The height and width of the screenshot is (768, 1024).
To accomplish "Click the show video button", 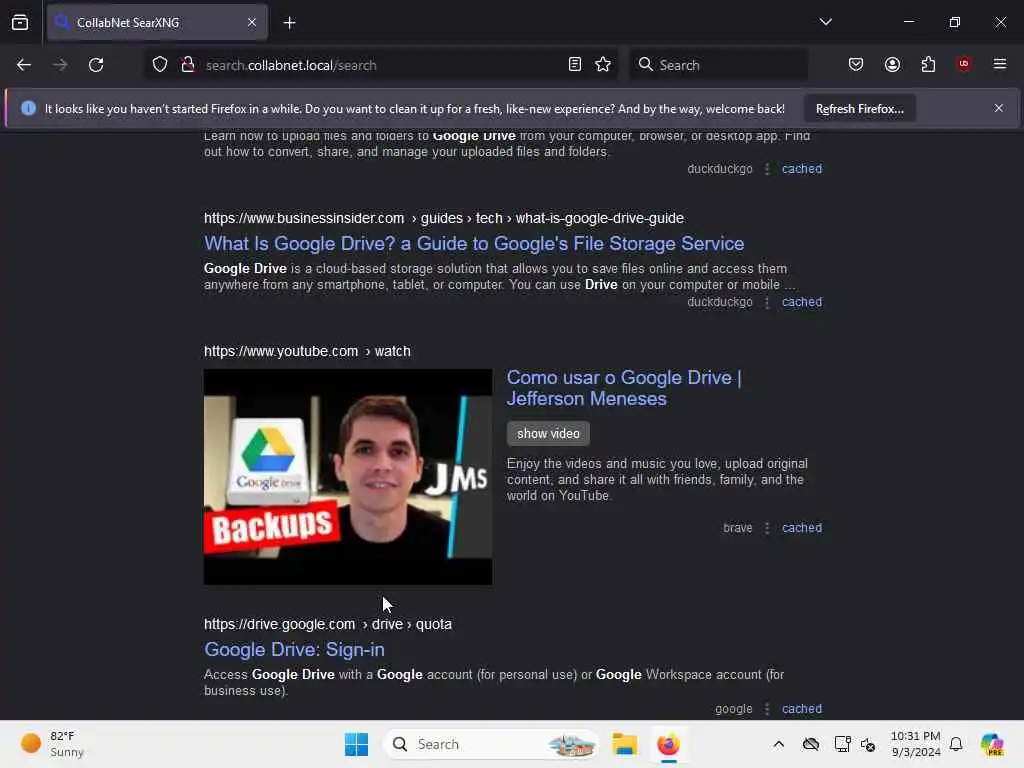I will pyautogui.click(x=548, y=434).
